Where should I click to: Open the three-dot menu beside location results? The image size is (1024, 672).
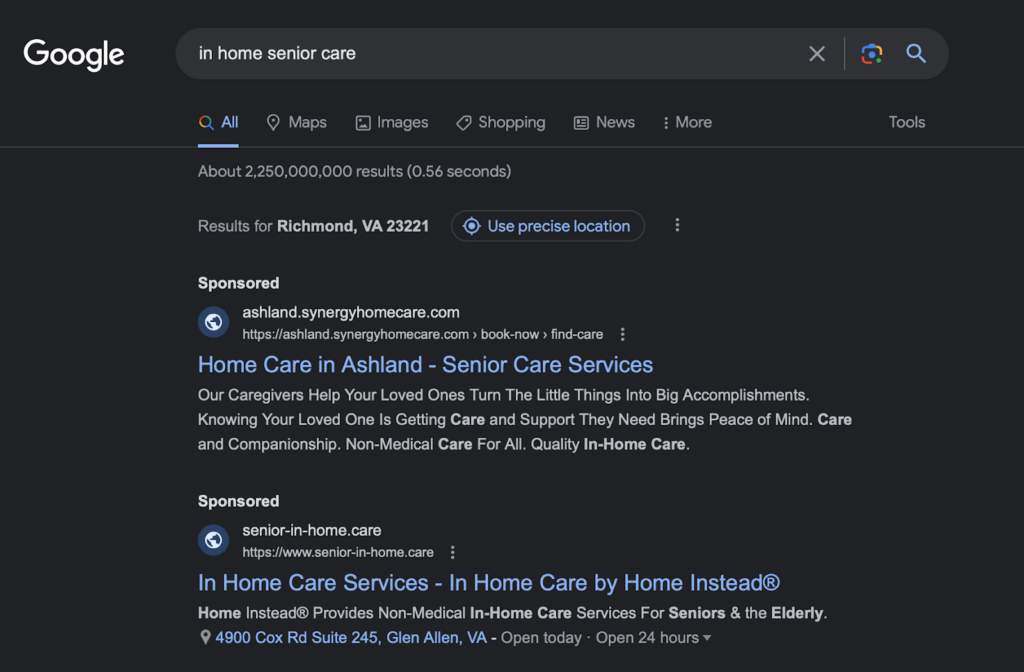pos(677,226)
